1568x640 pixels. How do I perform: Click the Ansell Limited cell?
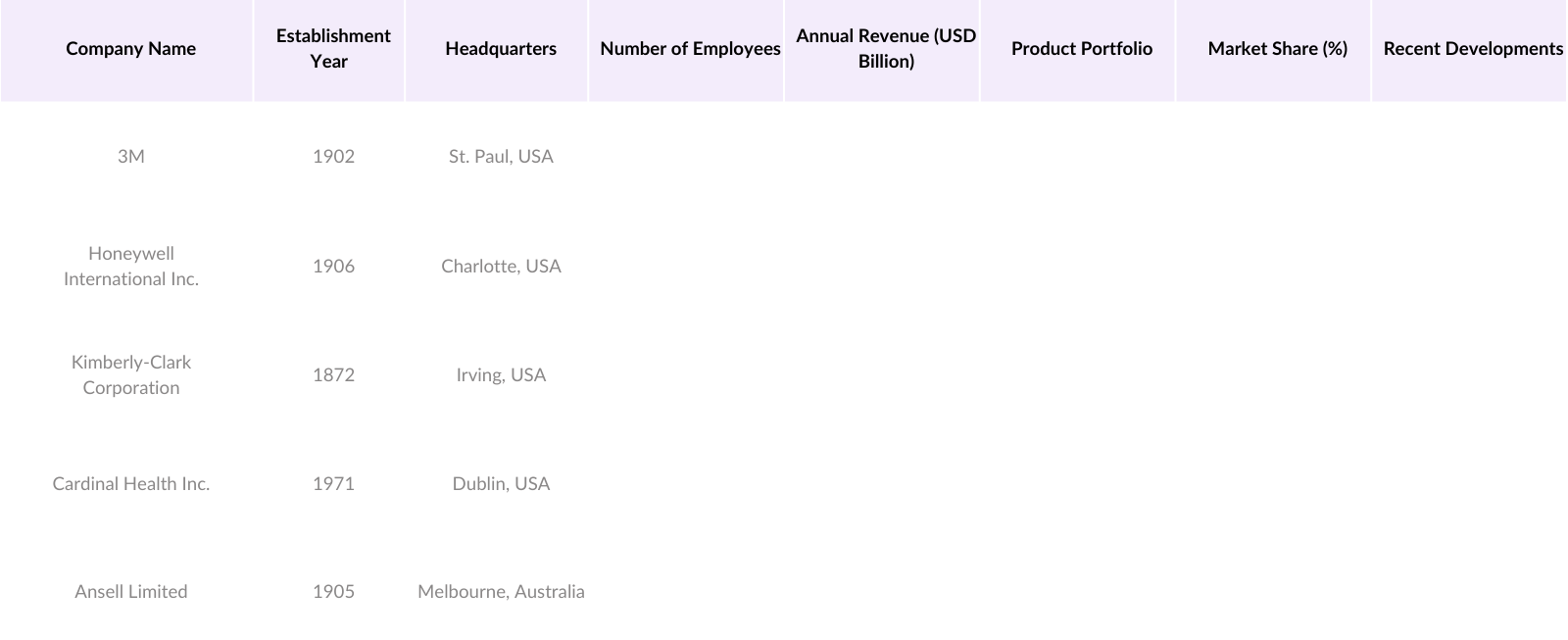[x=130, y=592]
